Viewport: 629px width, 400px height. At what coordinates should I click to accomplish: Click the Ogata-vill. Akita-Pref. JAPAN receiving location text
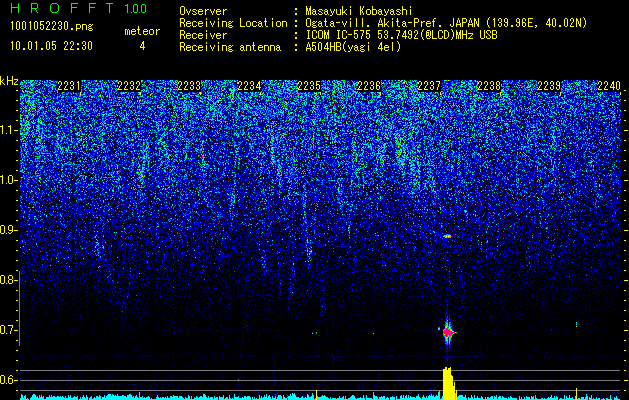[x=448, y=23]
